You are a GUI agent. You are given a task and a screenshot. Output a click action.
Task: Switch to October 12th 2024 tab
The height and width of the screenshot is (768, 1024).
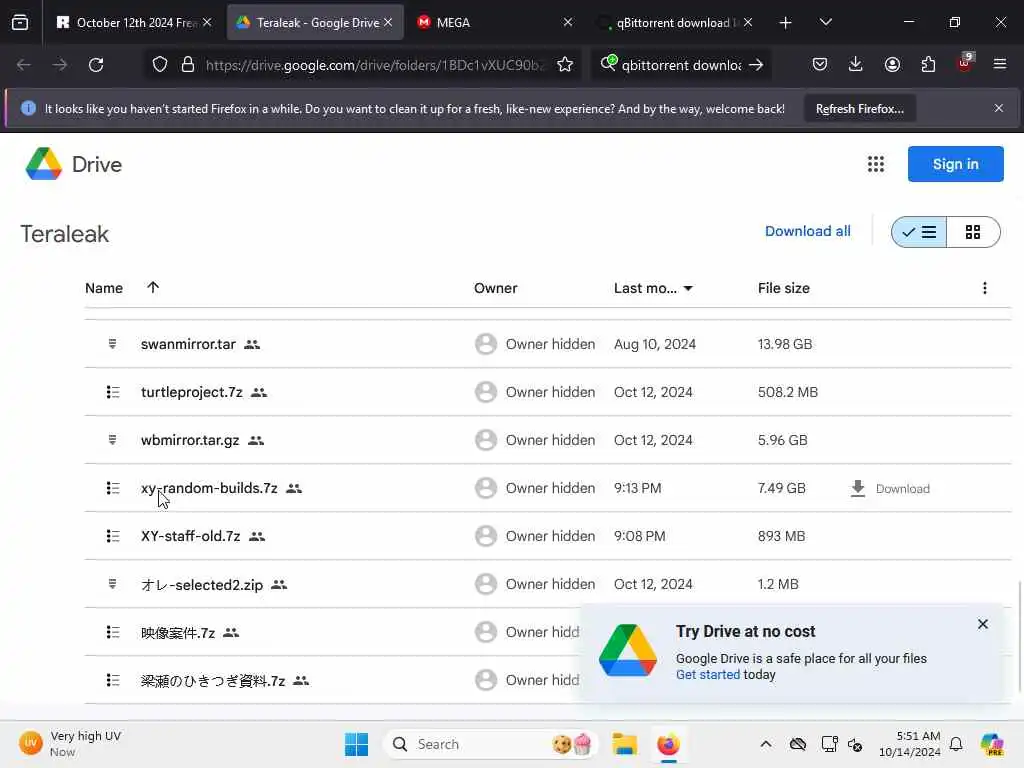click(x=134, y=22)
